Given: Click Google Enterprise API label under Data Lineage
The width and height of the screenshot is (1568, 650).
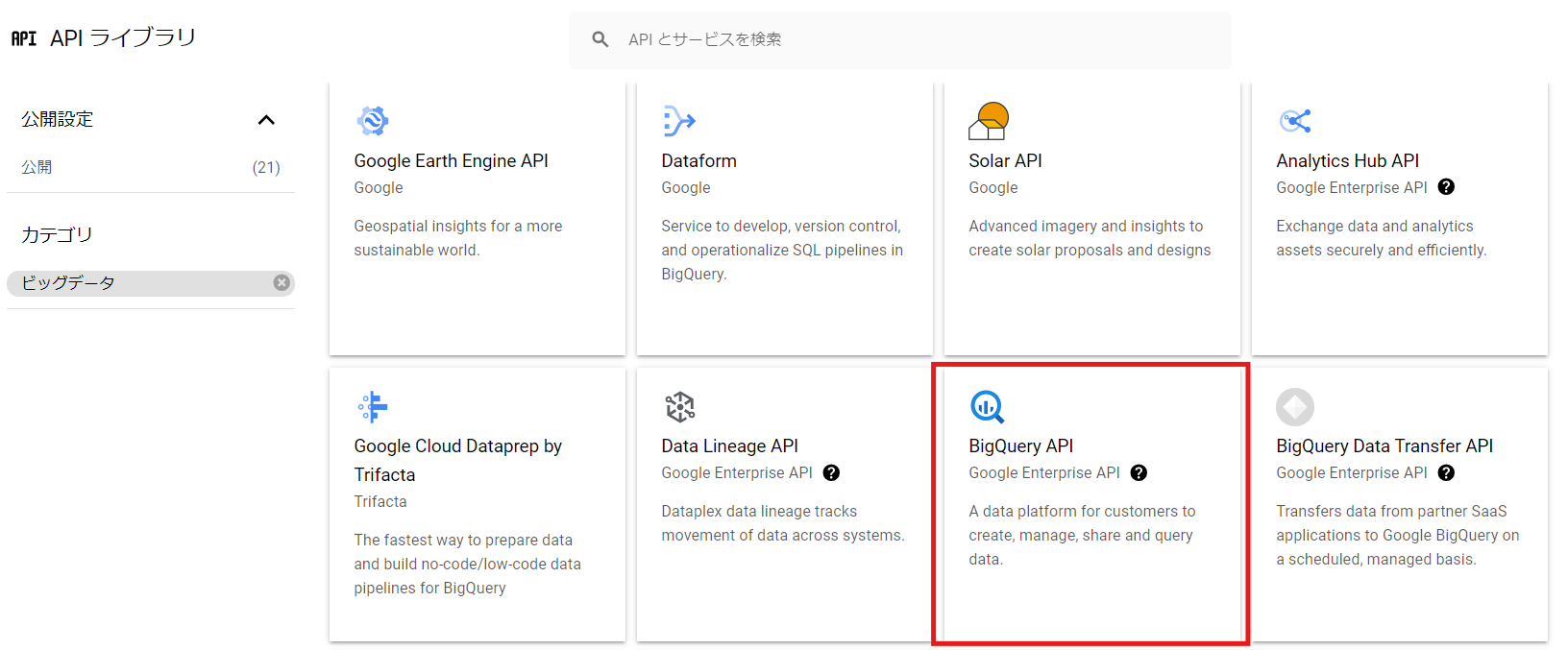Looking at the screenshot, I should click(737, 472).
